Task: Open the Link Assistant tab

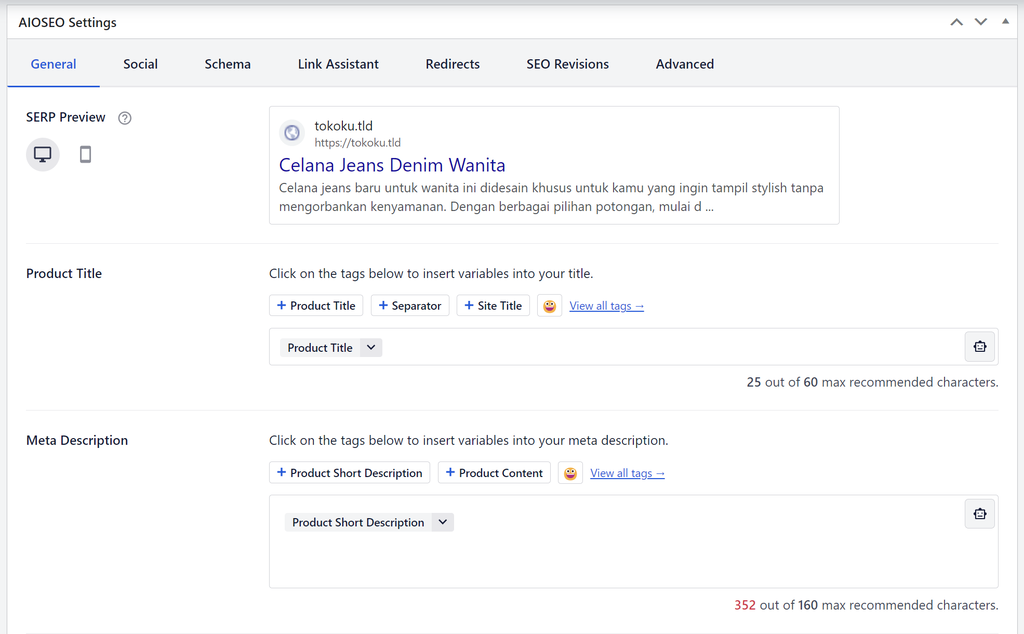Action: click(338, 63)
